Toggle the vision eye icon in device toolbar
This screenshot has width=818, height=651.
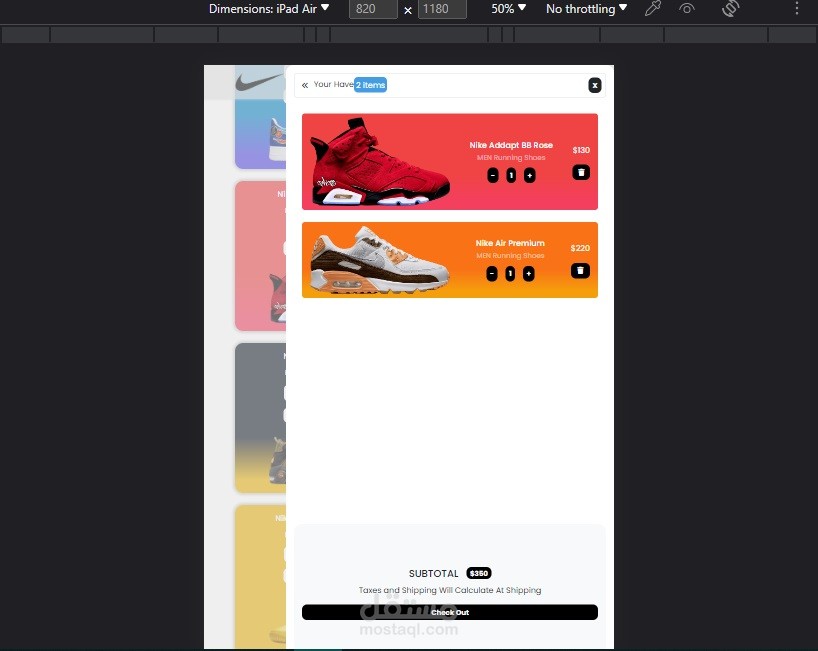687,8
